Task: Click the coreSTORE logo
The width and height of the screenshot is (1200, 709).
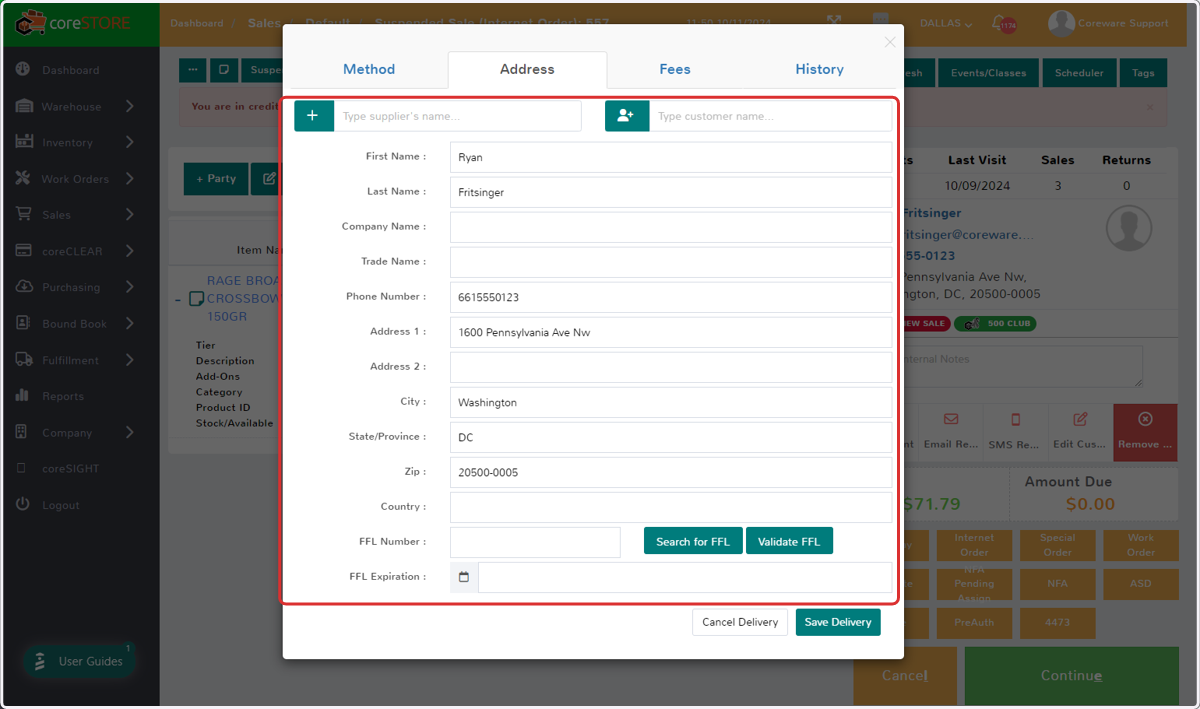Action: pyautogui.click(x=72, y=22)
